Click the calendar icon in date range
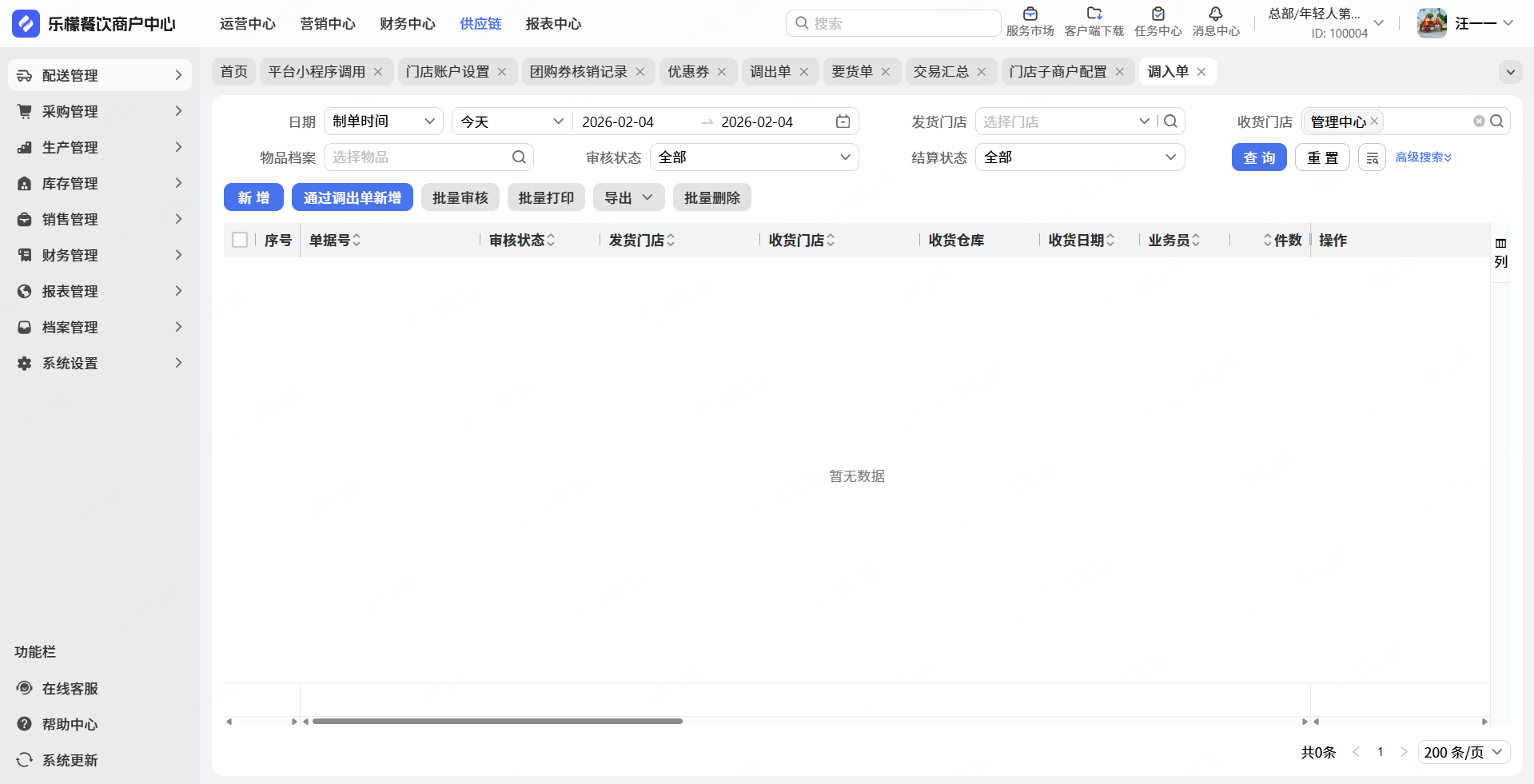 (843, 121)
